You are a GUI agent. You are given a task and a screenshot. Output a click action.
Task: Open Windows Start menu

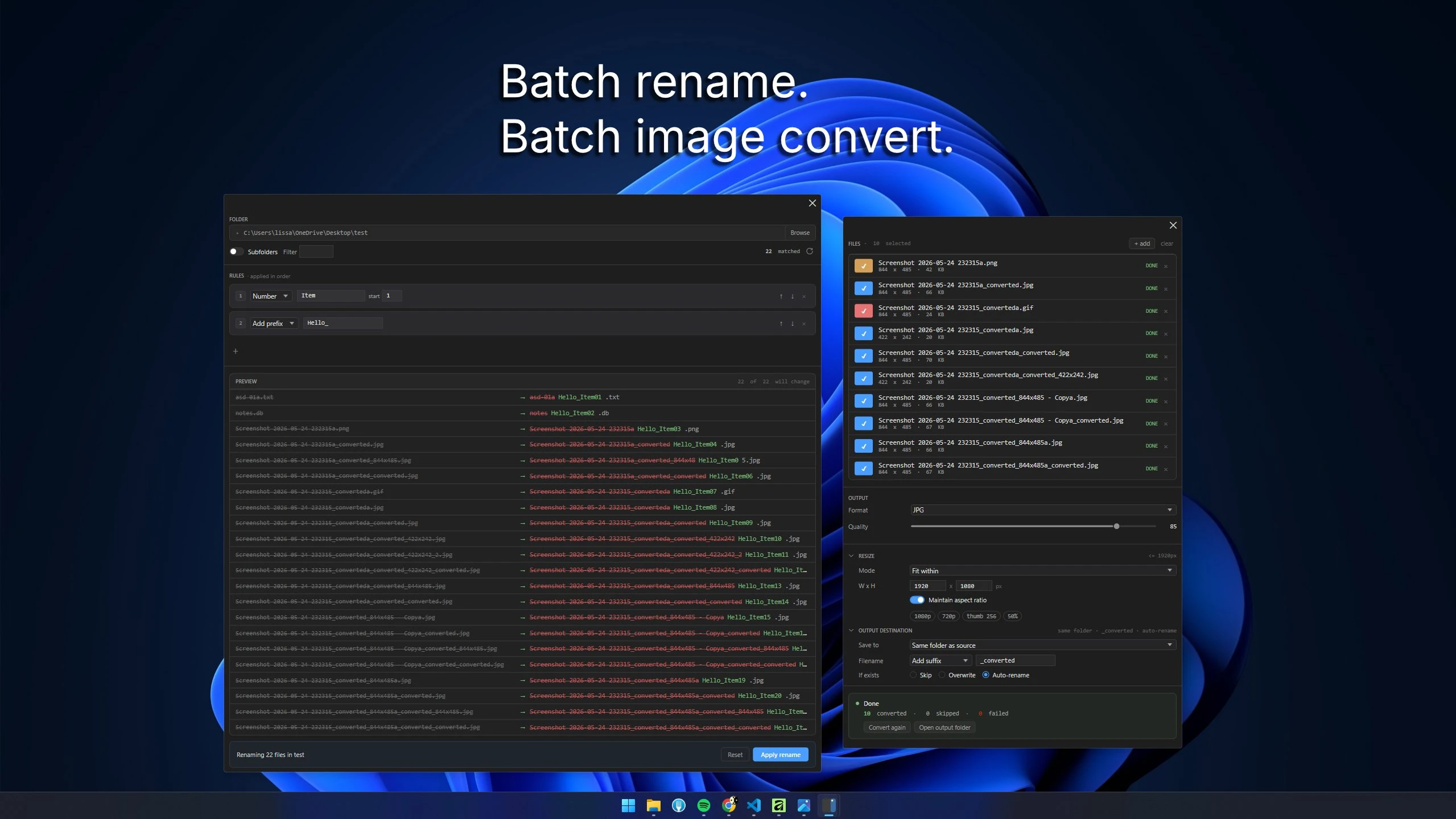628,805
